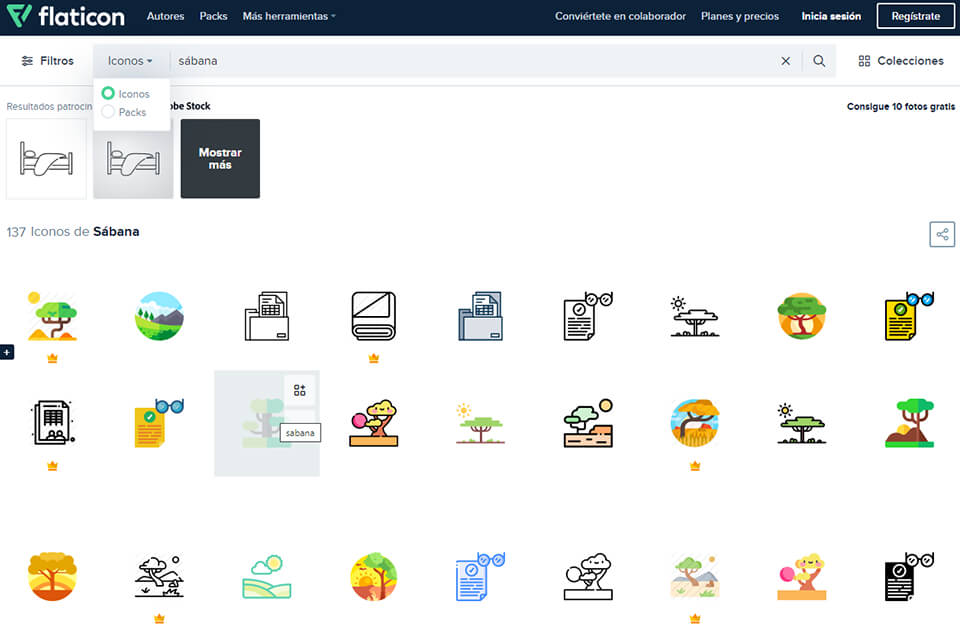This screenshot has height=640, width=960.
Task: Select the Iconos radio button
Action: coord(108,93)
